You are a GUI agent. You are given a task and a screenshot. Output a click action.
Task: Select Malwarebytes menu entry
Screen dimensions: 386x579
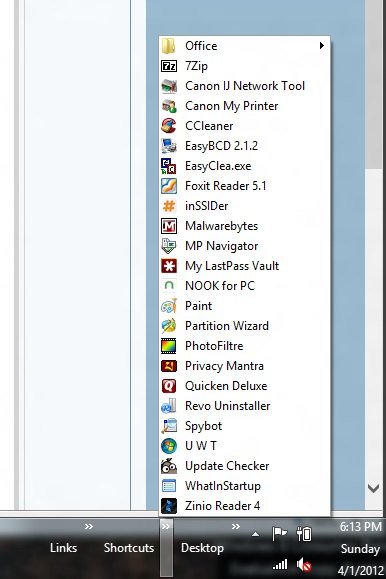[x=244, y=226]
